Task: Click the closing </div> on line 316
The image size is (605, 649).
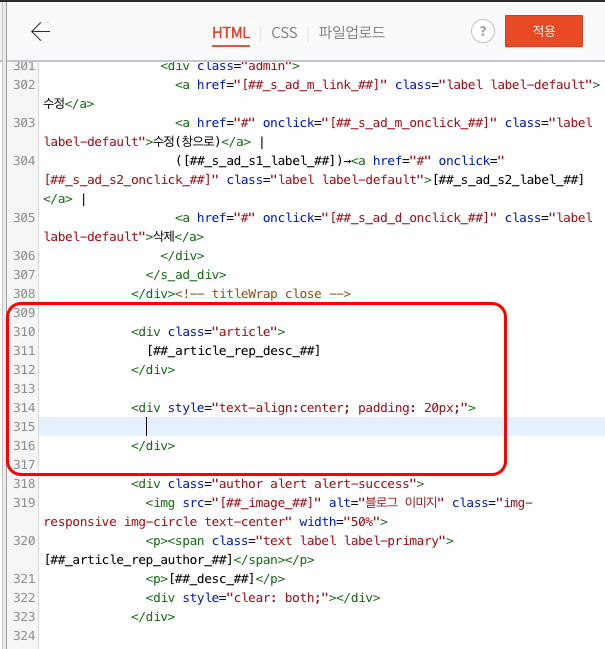Action: 153,446
